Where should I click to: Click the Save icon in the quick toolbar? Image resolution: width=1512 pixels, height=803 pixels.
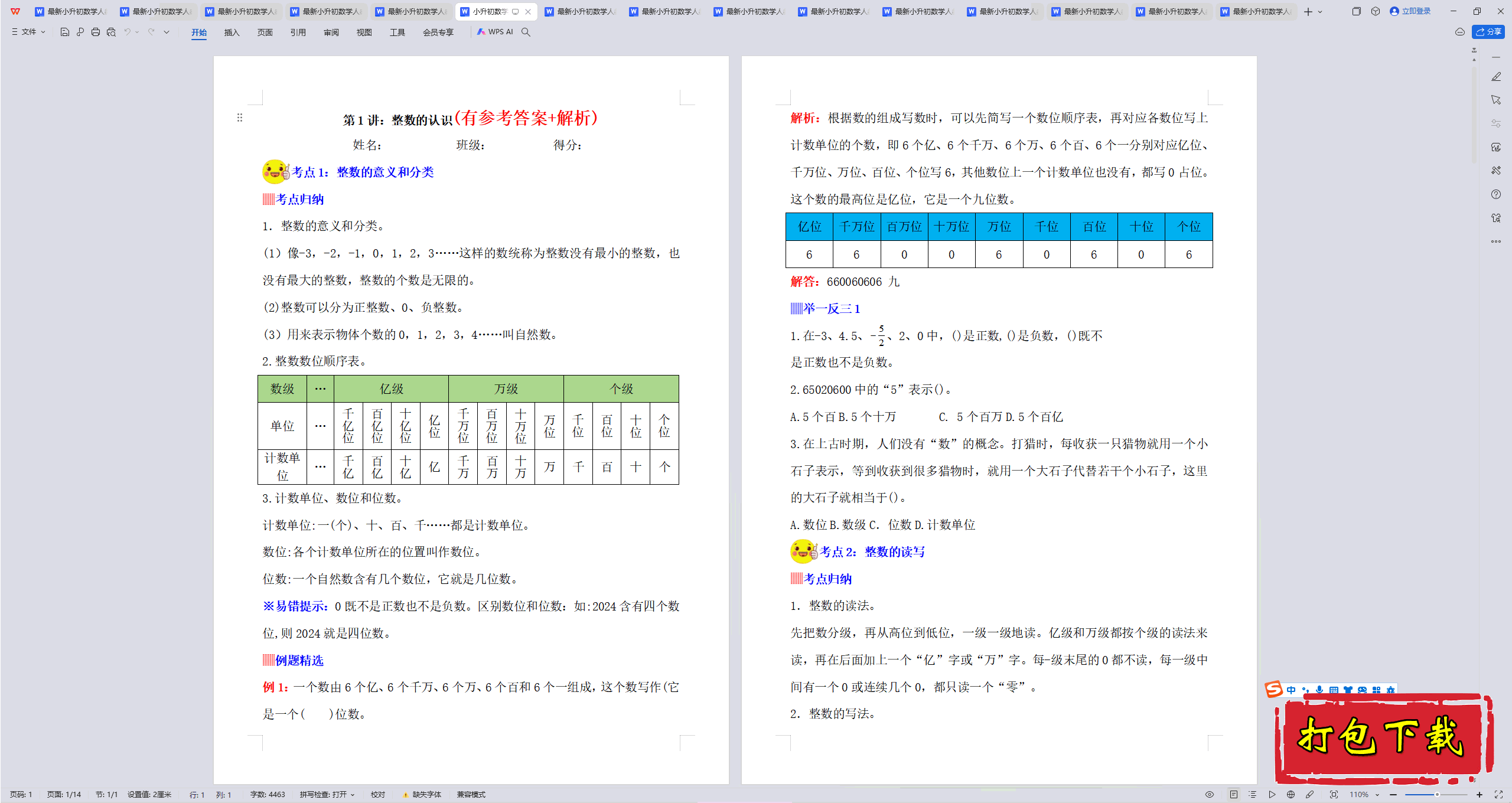coord(65,32)
